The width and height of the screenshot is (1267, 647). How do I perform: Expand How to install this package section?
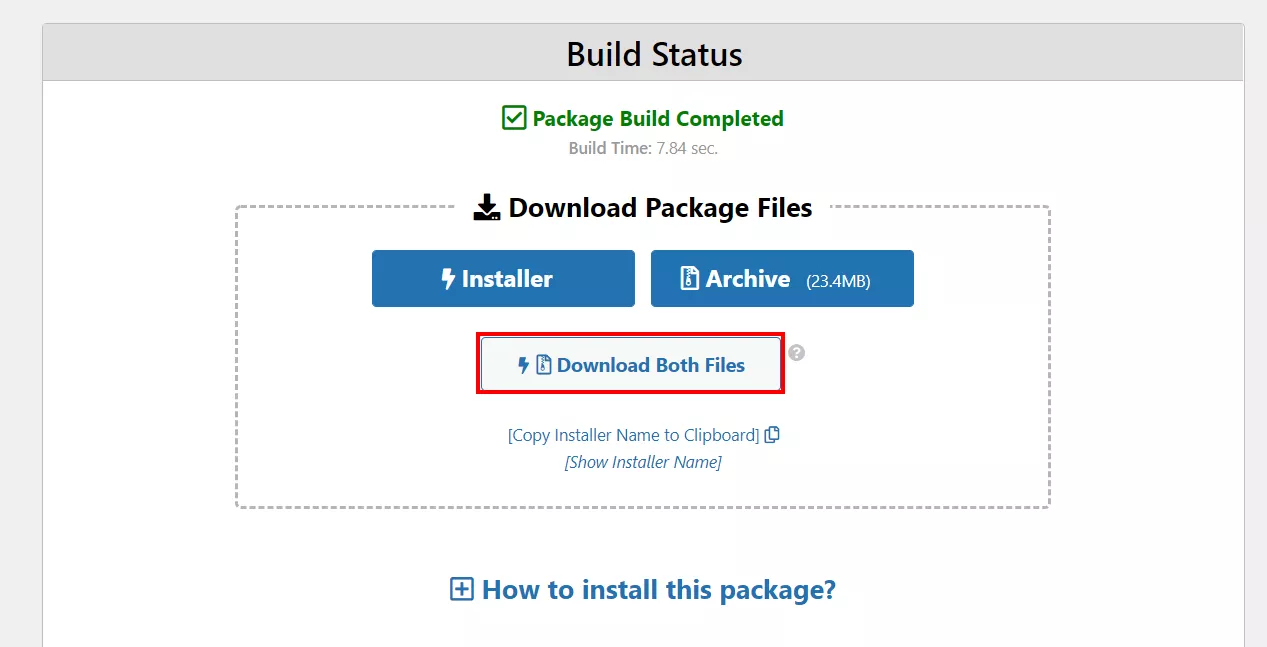pyautogui.click(x=643, y=589)
